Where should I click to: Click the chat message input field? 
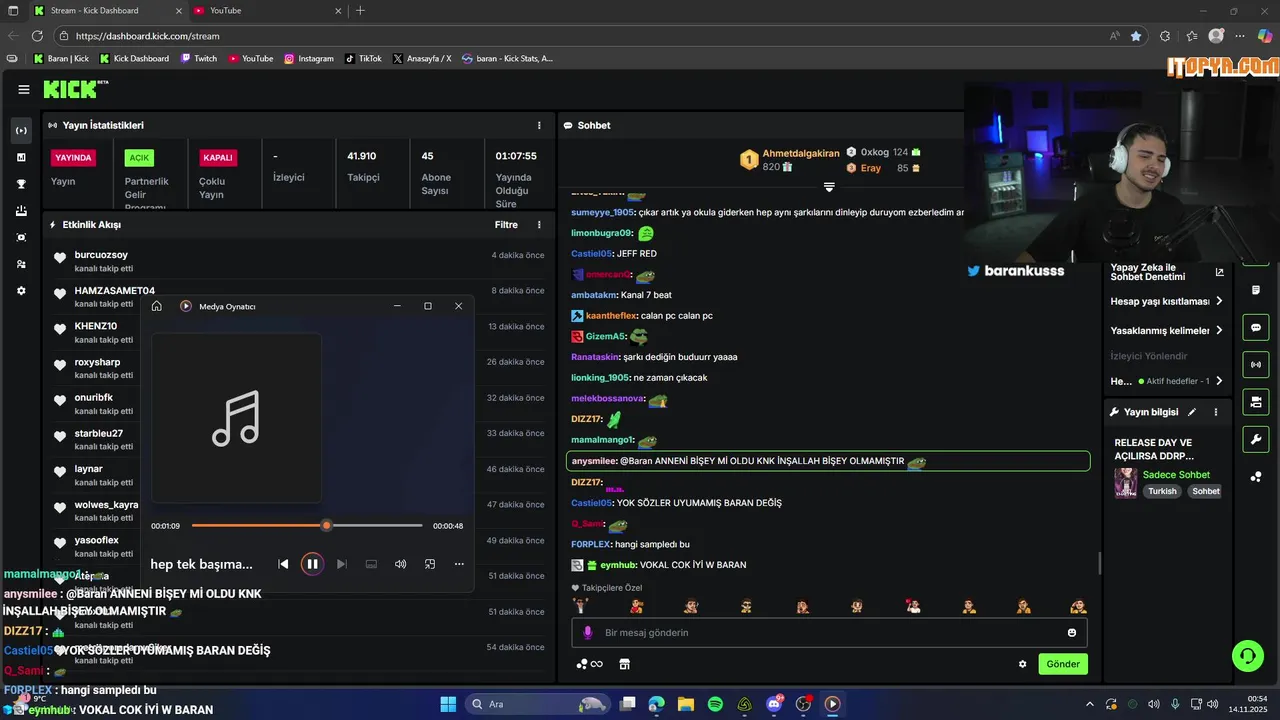[x=830, y=633]
